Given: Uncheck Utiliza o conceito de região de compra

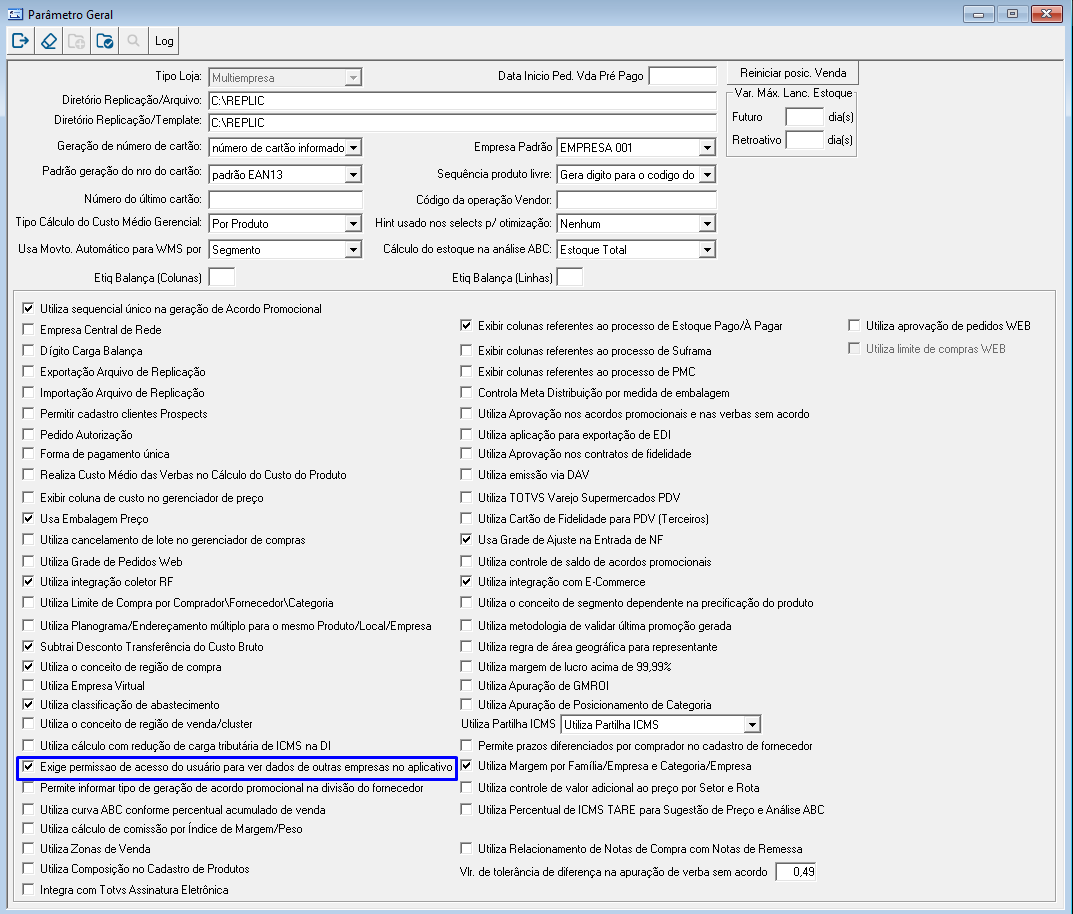Looking at the screenshot, I should pyautogui.click(x=28, y=666).
